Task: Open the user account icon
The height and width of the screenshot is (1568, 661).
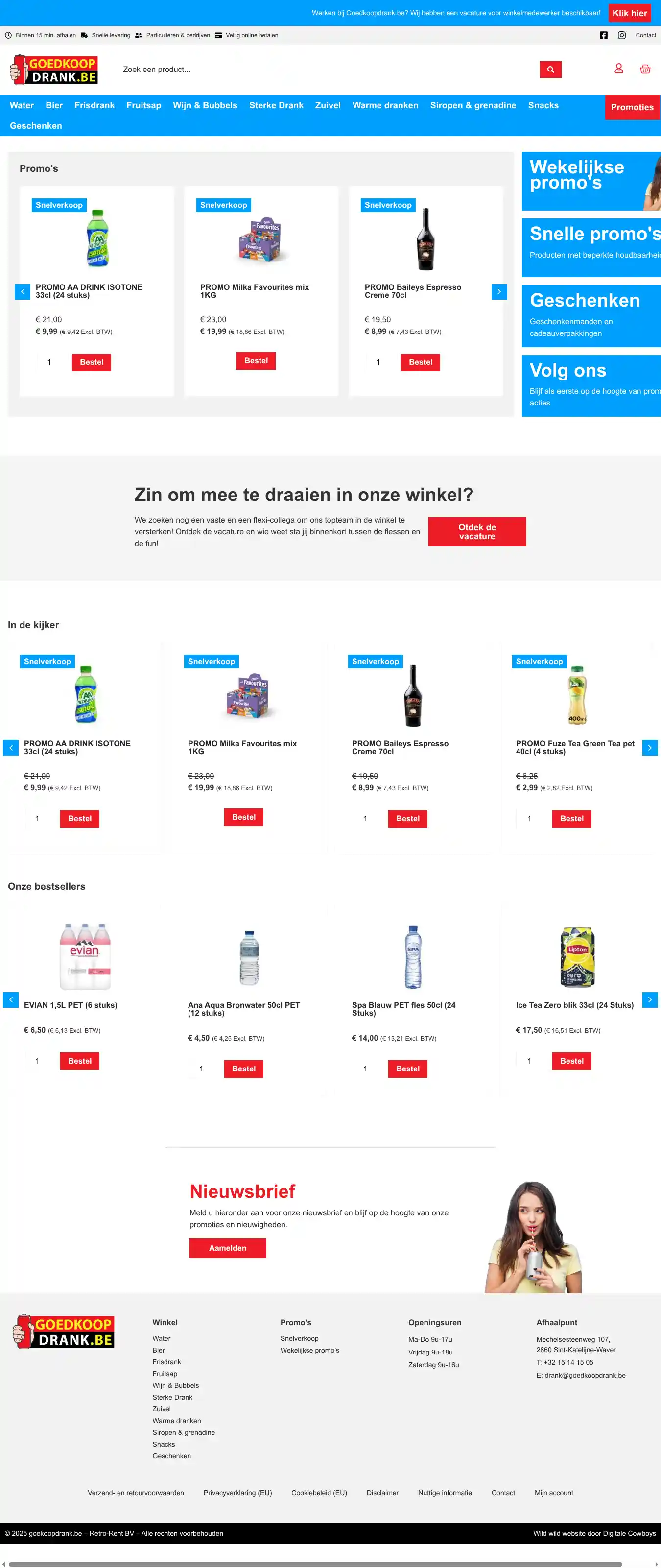Action: coord(618,69)
